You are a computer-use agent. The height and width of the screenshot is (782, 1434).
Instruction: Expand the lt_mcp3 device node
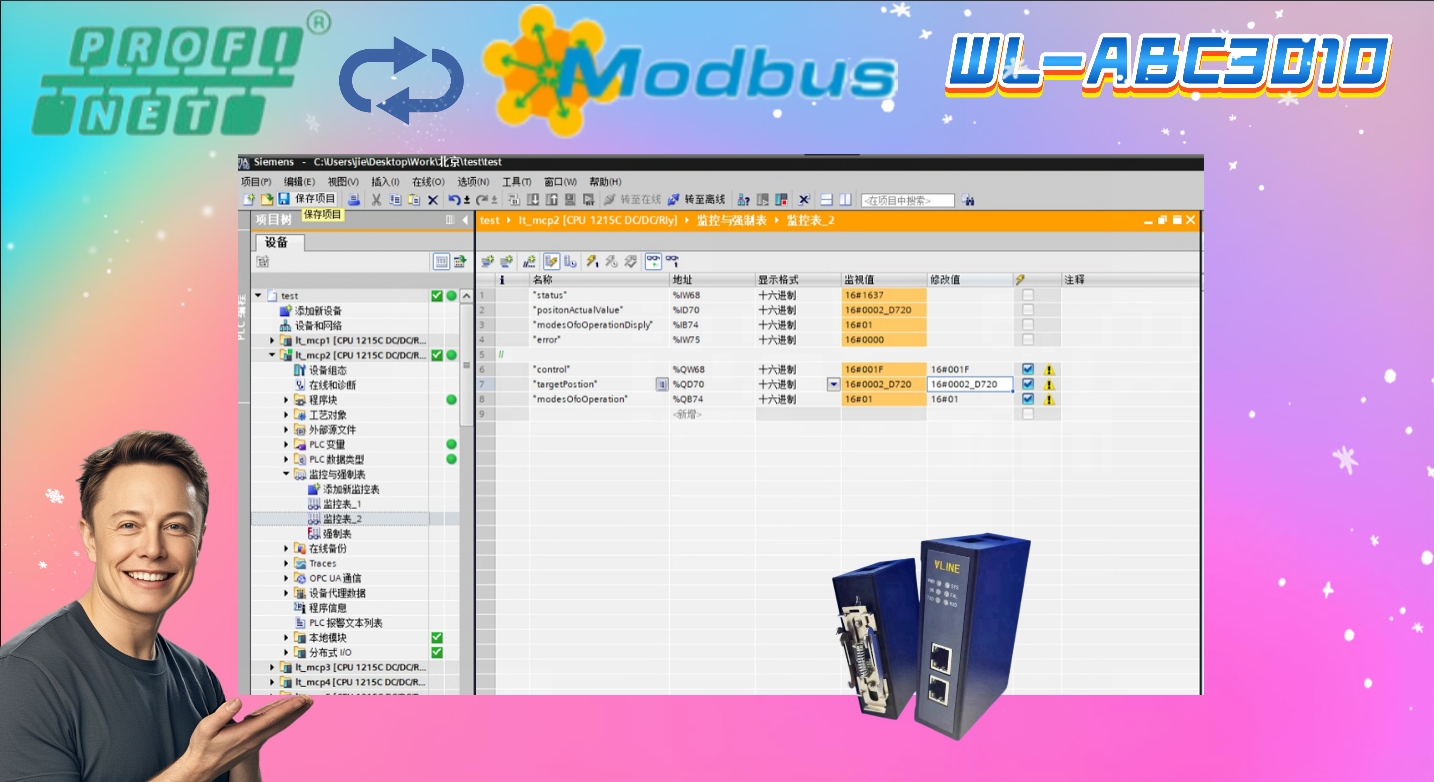coord(272,667)
